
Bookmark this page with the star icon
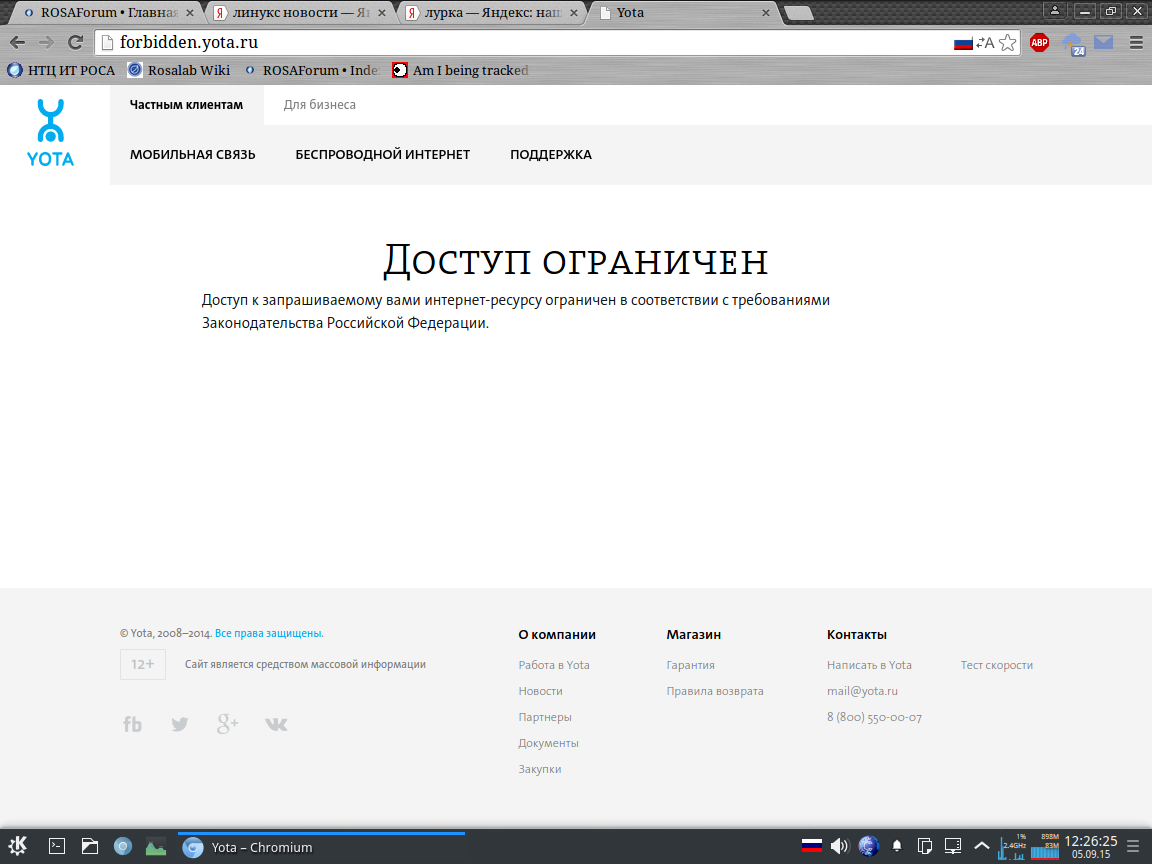[x=1008, y=43]
